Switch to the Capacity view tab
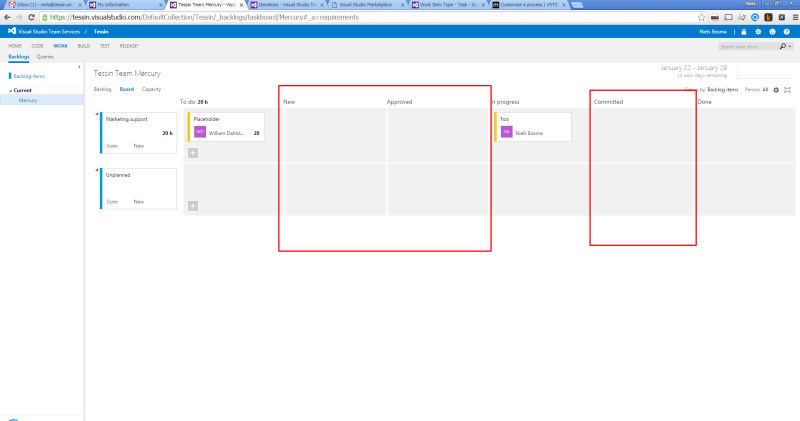Image resolution: width=800 pixels, height=421 pixels. 151,89
